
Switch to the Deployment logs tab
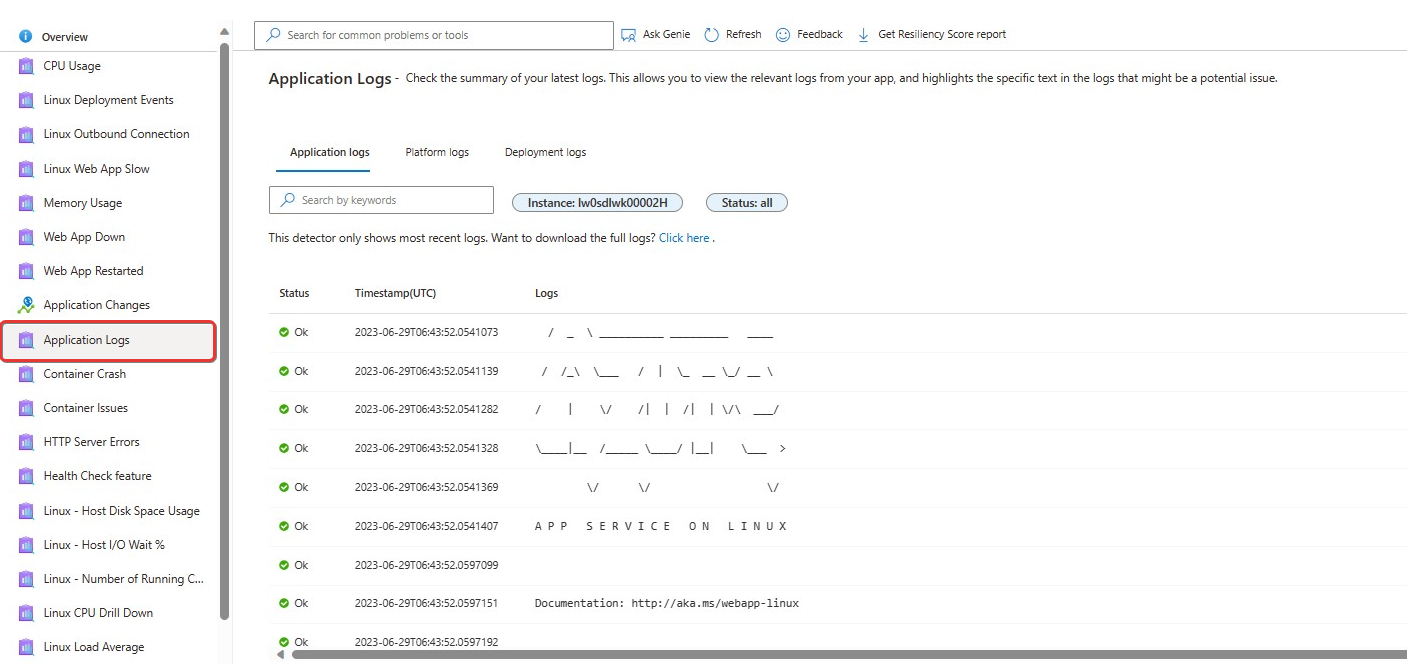[545, 153]
